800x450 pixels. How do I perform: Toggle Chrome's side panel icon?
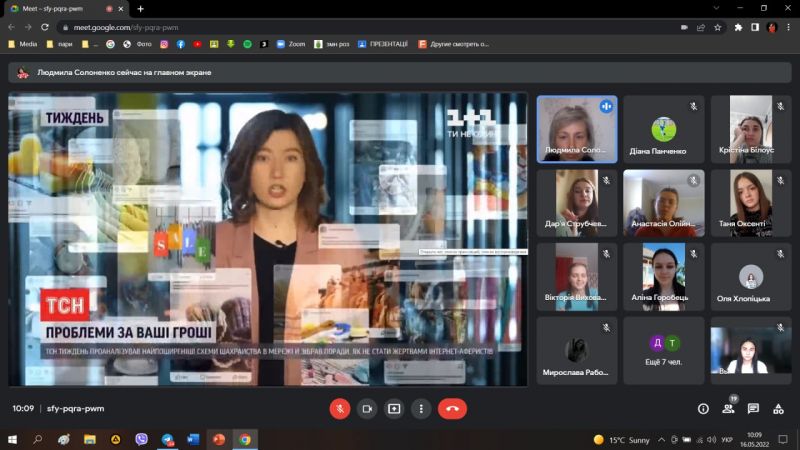(755, 28)
